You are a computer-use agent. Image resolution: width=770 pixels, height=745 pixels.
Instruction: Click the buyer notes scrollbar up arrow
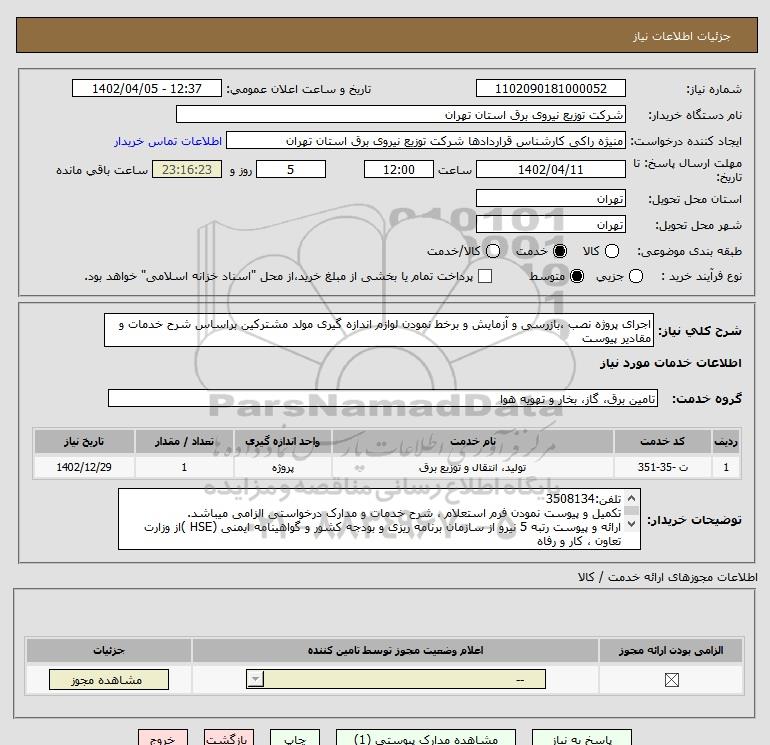pyautogui.click(x=632, y=498)
